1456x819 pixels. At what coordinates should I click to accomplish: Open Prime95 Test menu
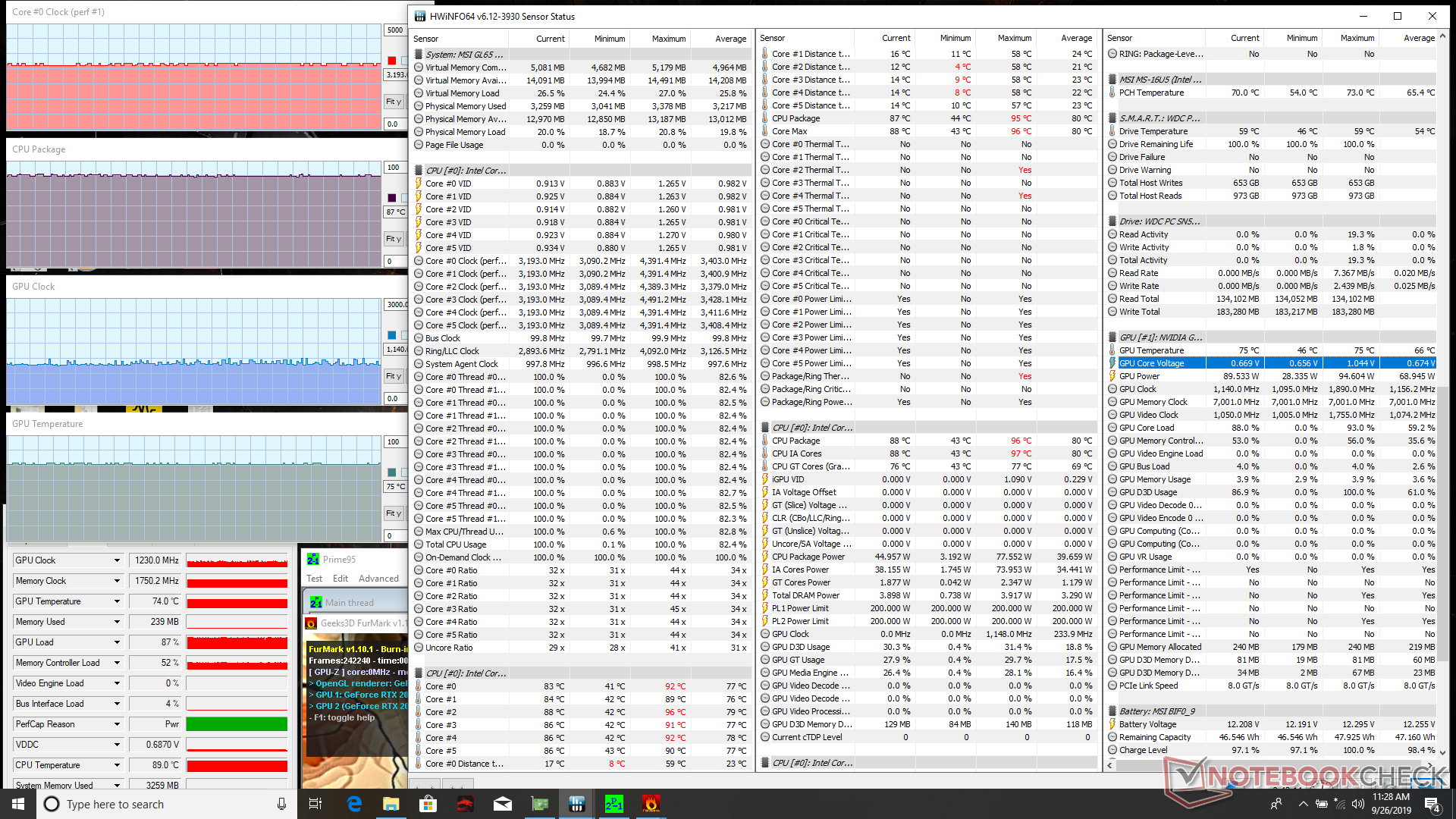pyautogui.click(x=314, y=579)
